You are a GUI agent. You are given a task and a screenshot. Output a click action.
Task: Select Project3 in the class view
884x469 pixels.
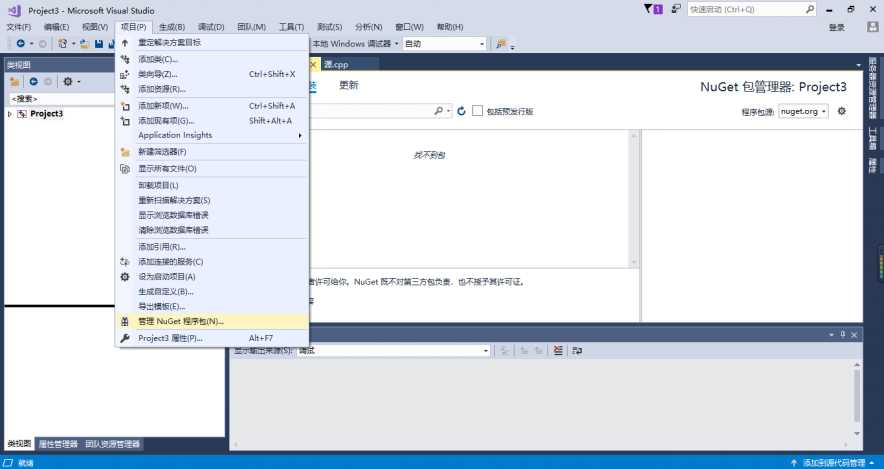(46, 114)
